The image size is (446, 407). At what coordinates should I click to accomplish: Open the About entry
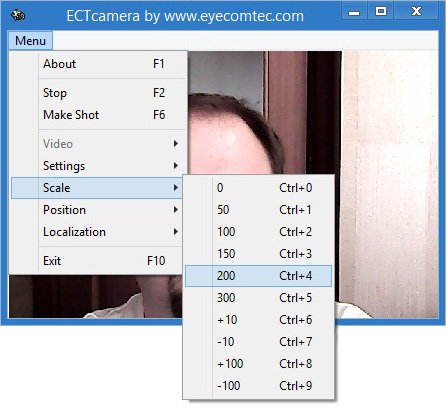pos(98,64)
